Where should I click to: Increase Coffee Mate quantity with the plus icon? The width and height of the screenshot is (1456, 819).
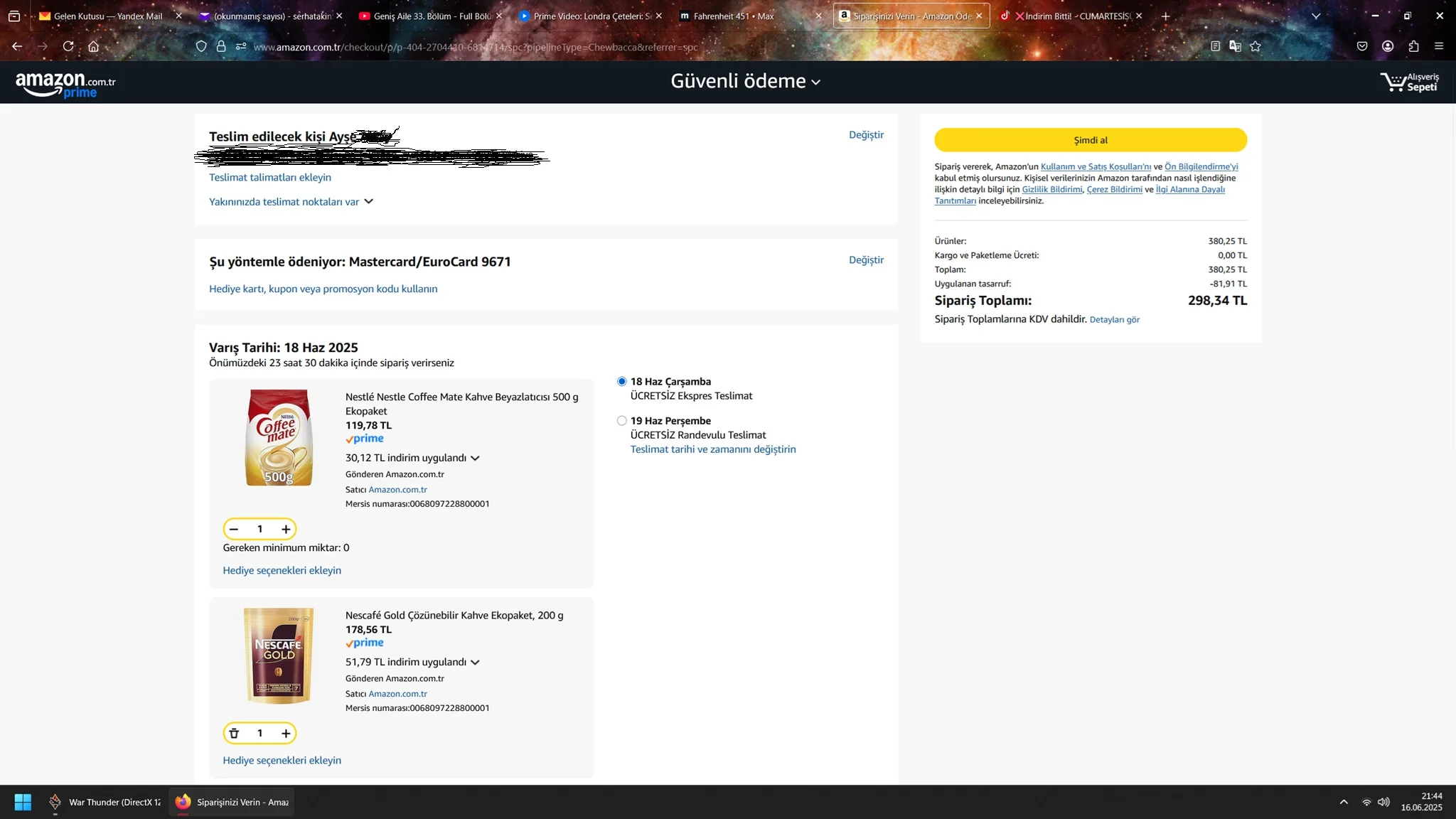[286, 529]
